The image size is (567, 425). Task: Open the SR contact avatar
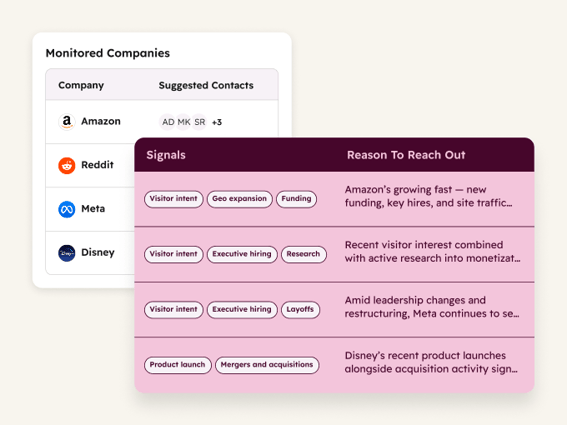[200, 122]
